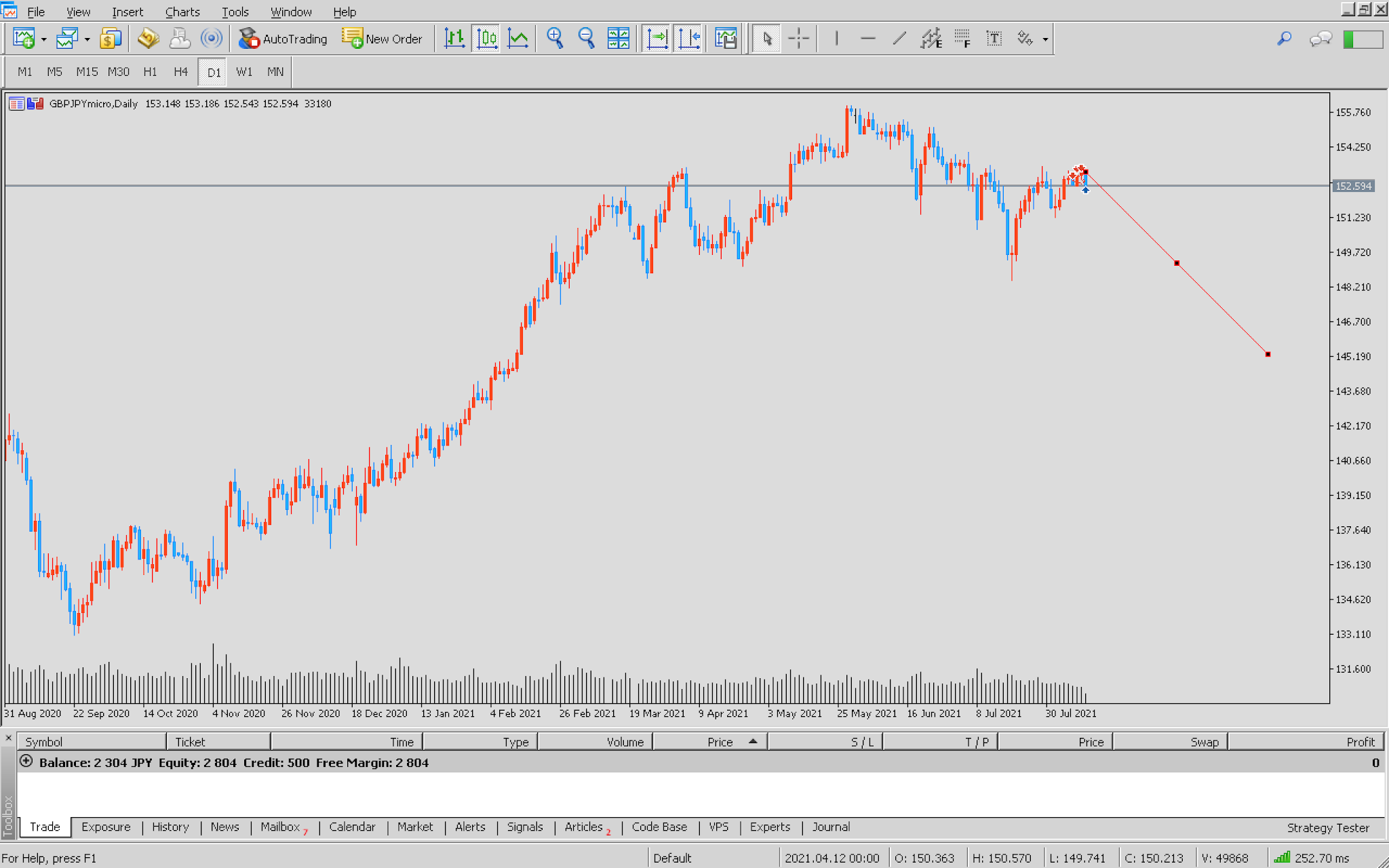Pick the Fibonacci retracement tool
The image size is (1389, 868).
(x=962, y=39)
